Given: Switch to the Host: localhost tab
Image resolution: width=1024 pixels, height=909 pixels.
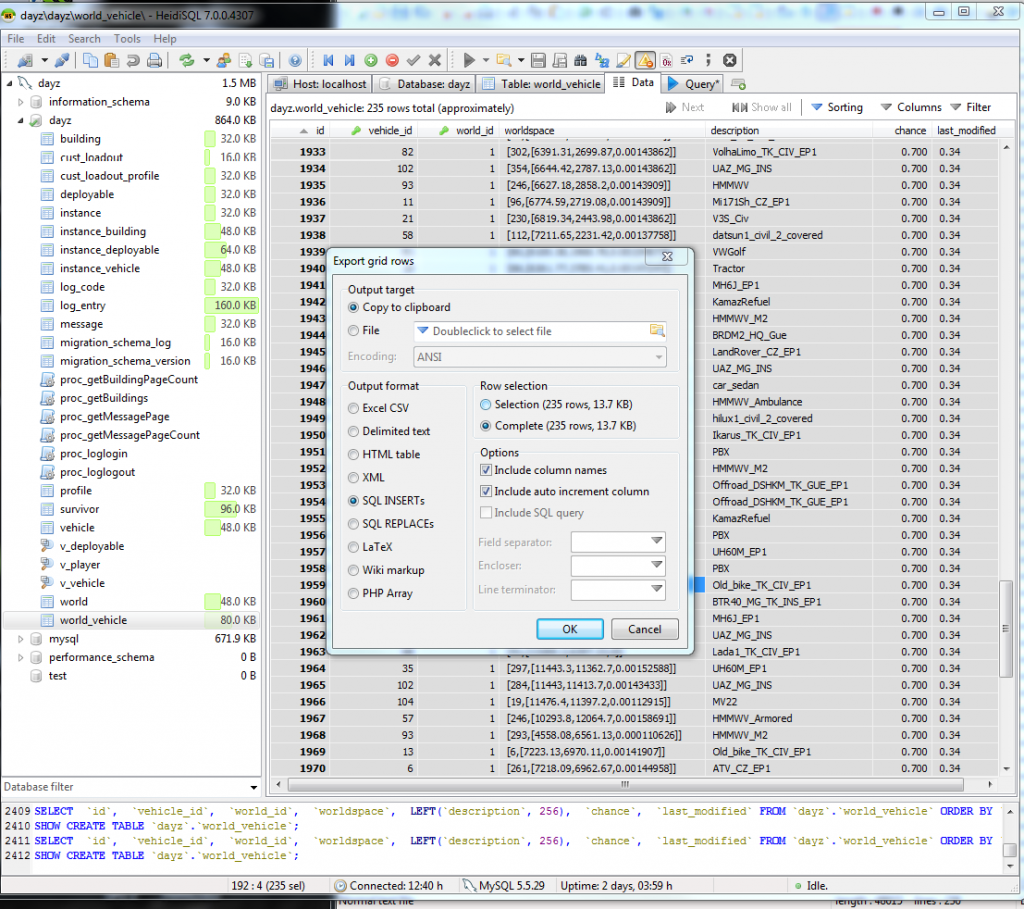Looking at the screenshot, I should pos(320,84).
